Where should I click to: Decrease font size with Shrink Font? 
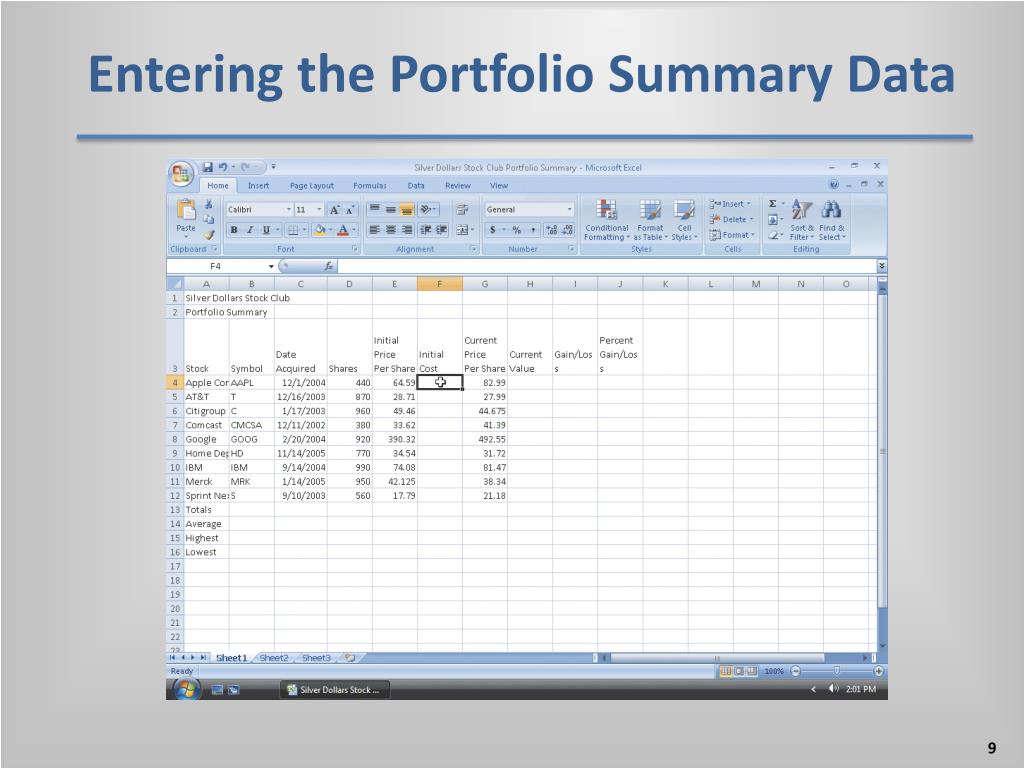click(x=350, y=210)
